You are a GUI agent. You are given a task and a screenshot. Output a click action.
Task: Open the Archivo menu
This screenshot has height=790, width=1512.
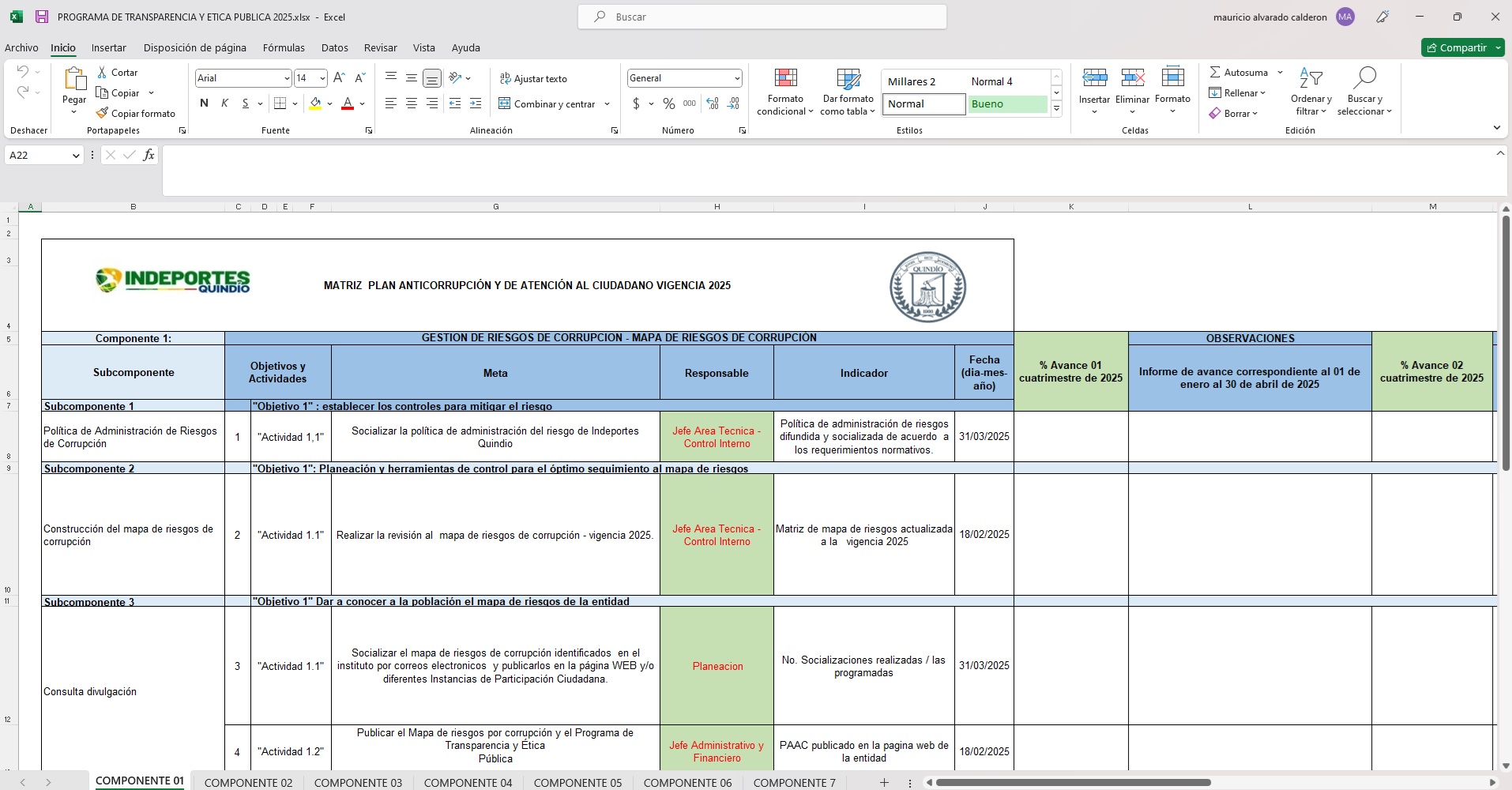21,47
